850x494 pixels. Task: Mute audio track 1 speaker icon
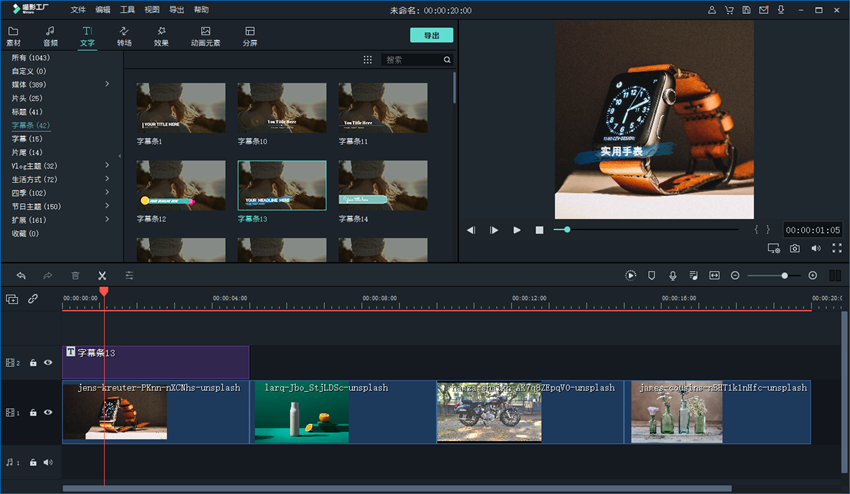(48, 462)
